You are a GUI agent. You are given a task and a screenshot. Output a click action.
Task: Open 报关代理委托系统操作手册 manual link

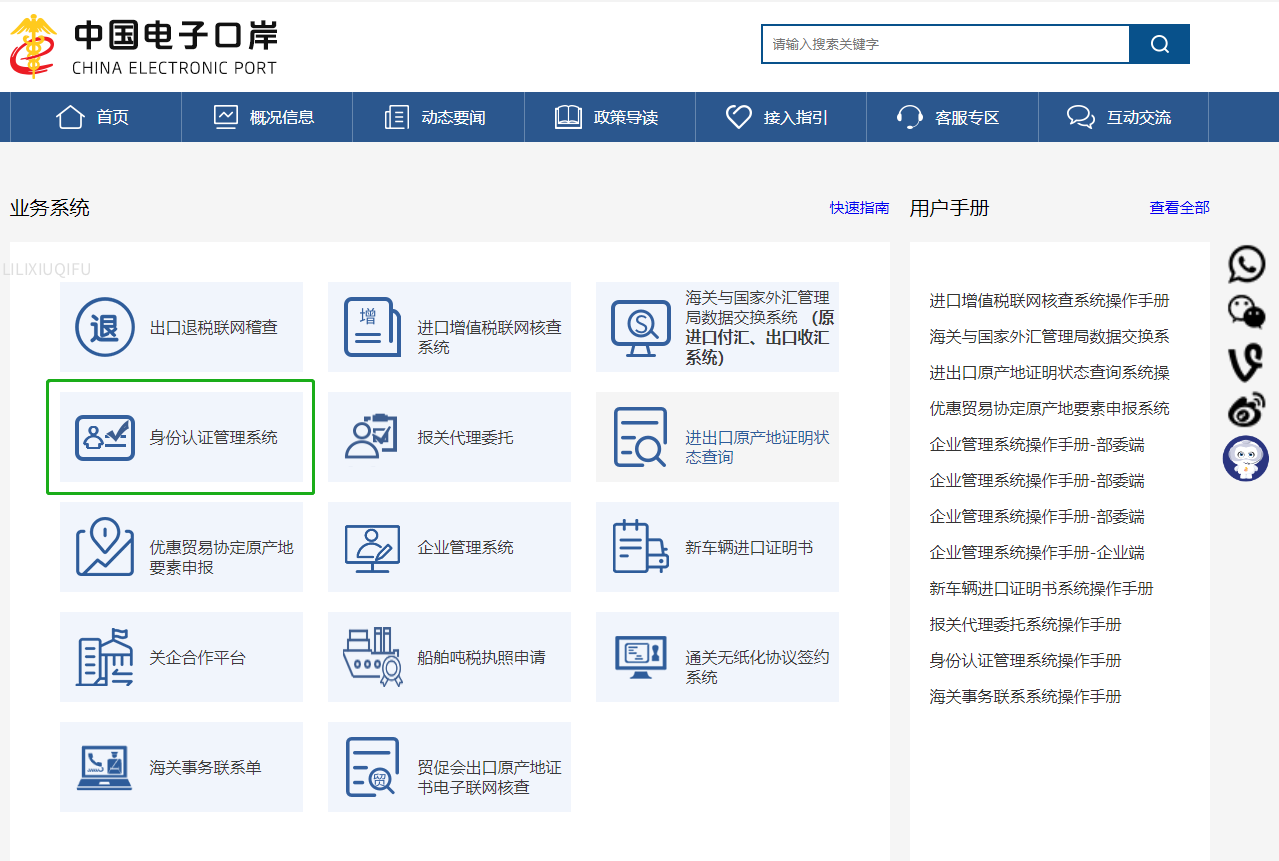(1025, 625)
